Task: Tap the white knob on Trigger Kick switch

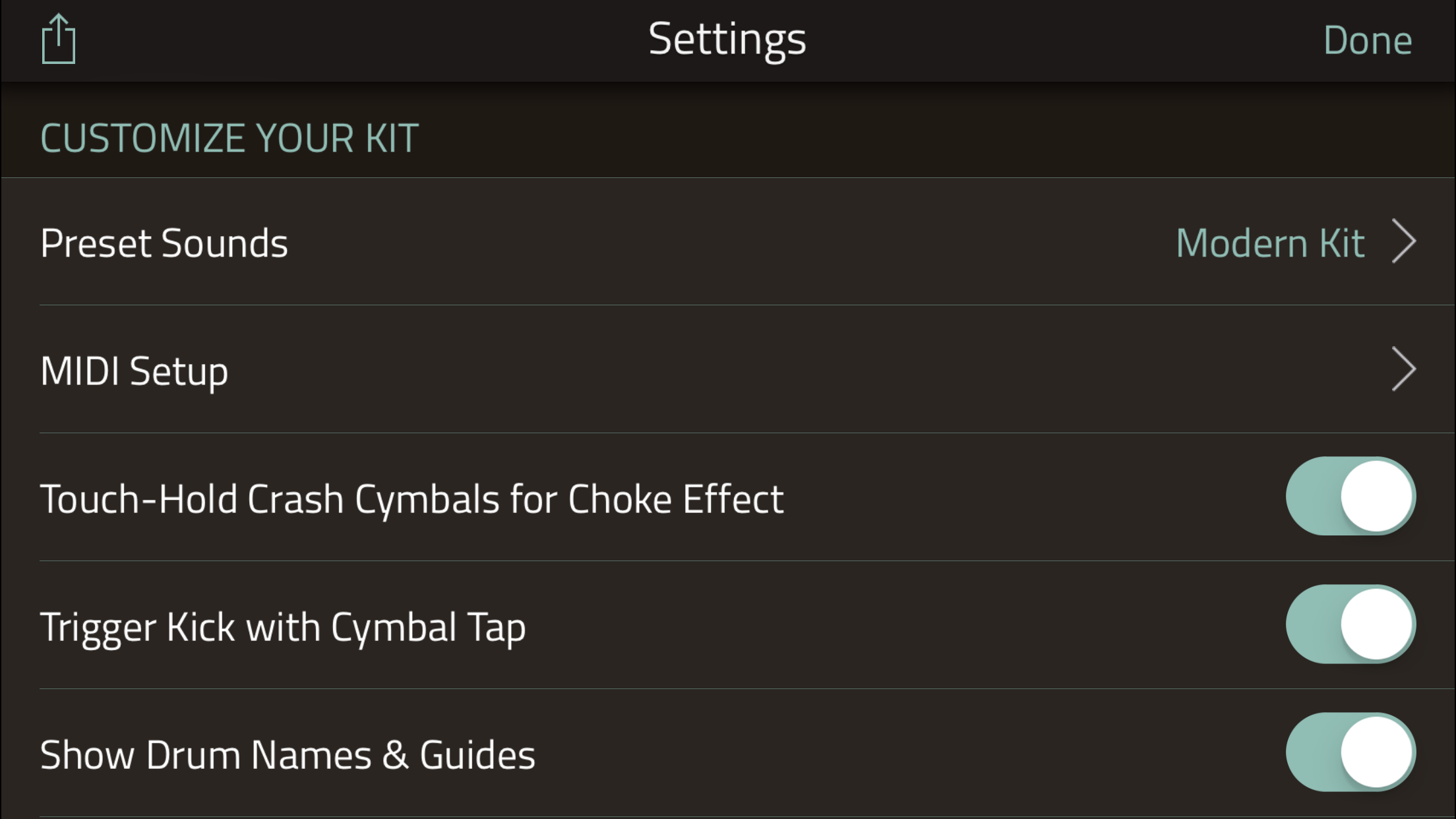Action: (1377, 624)
